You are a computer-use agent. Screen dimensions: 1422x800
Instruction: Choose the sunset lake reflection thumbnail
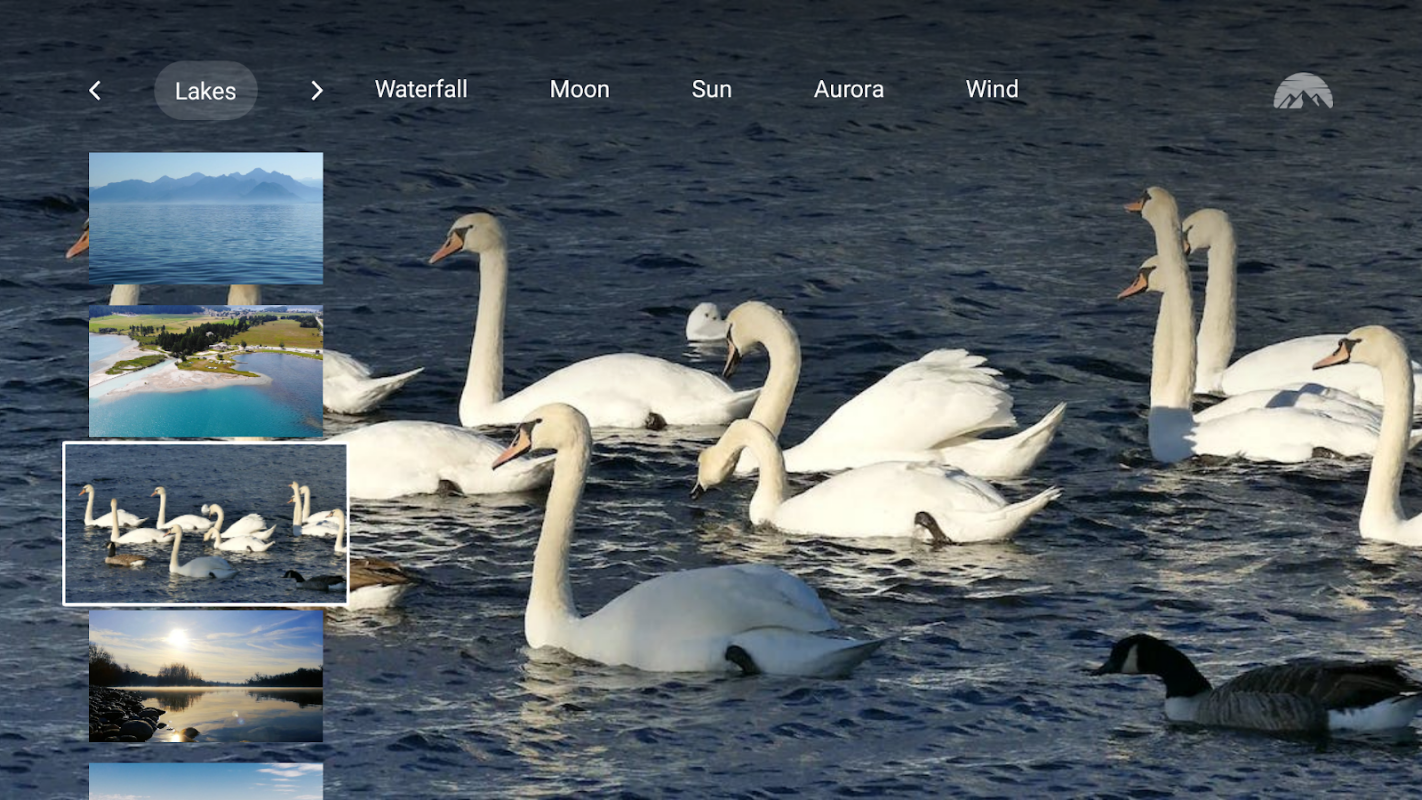point(206,676)
